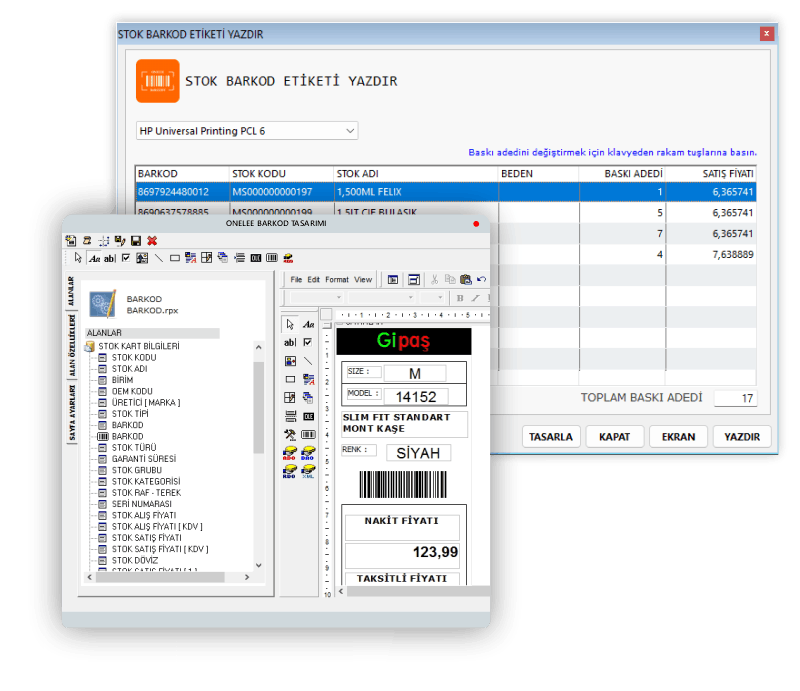Screen dimensions: 800x691
Task: Click the red X delete icon
Action: tap(152, 240)
